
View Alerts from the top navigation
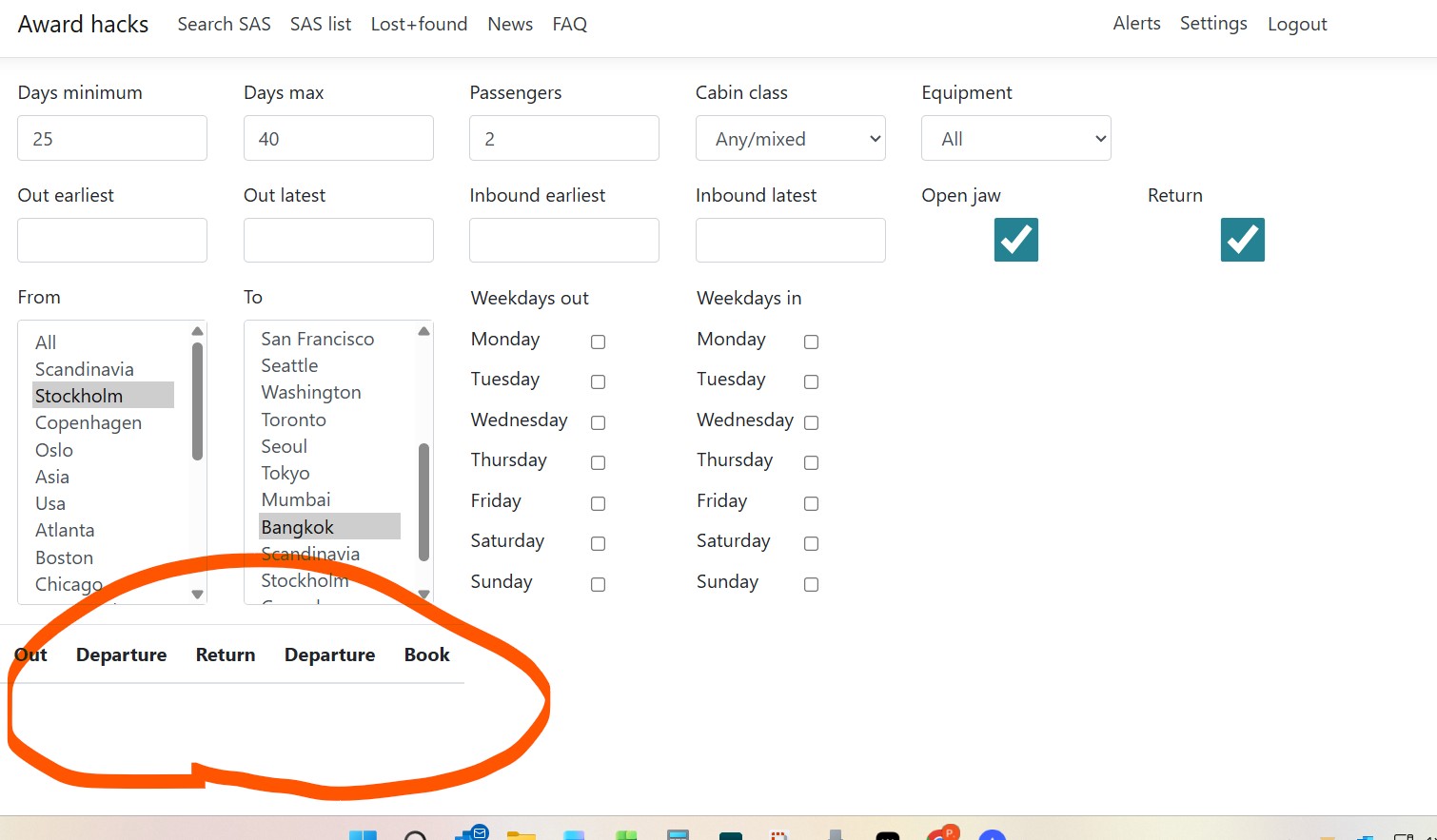click(x=1136, y=24)
